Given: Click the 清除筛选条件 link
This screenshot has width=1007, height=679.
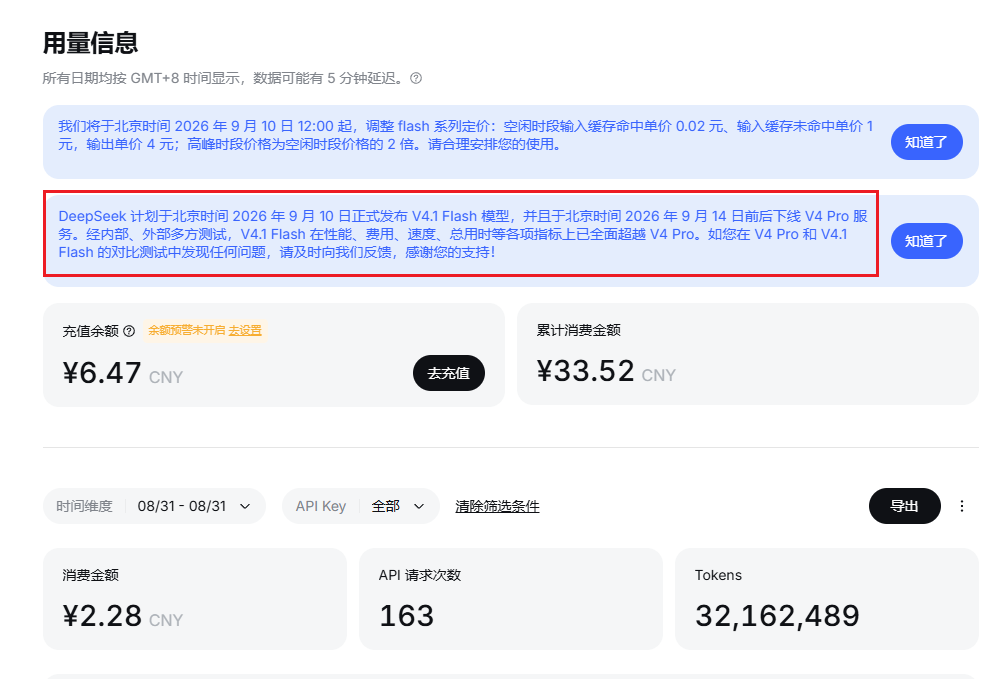Looking at the screenshot, I should pyautogui.click(x=497, y=506).
